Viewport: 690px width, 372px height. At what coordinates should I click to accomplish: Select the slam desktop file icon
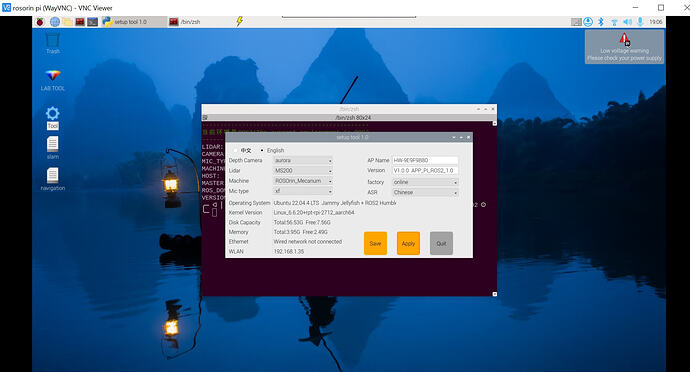(52, 147)
